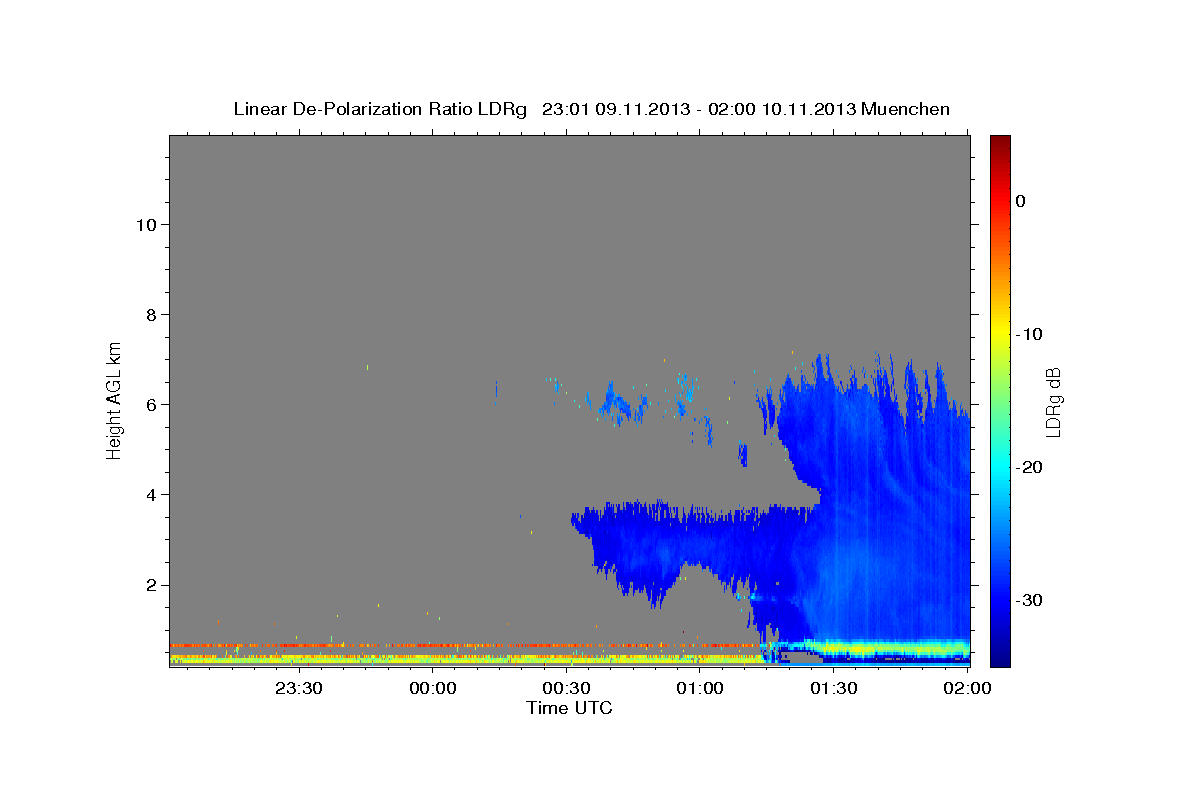Click the height tick label '6'

click(149, 404)
